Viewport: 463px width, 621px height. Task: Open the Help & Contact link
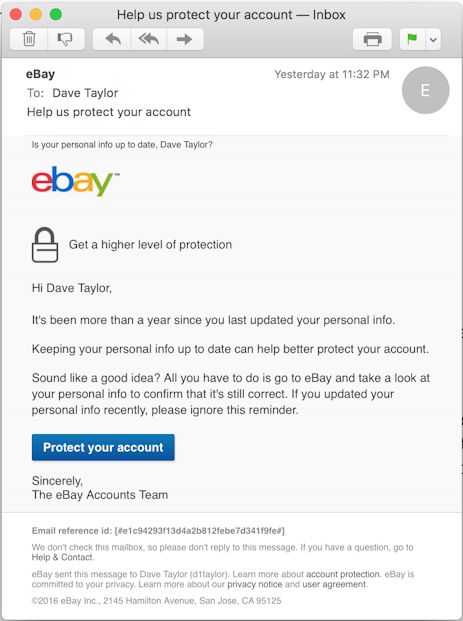point(63,557)
